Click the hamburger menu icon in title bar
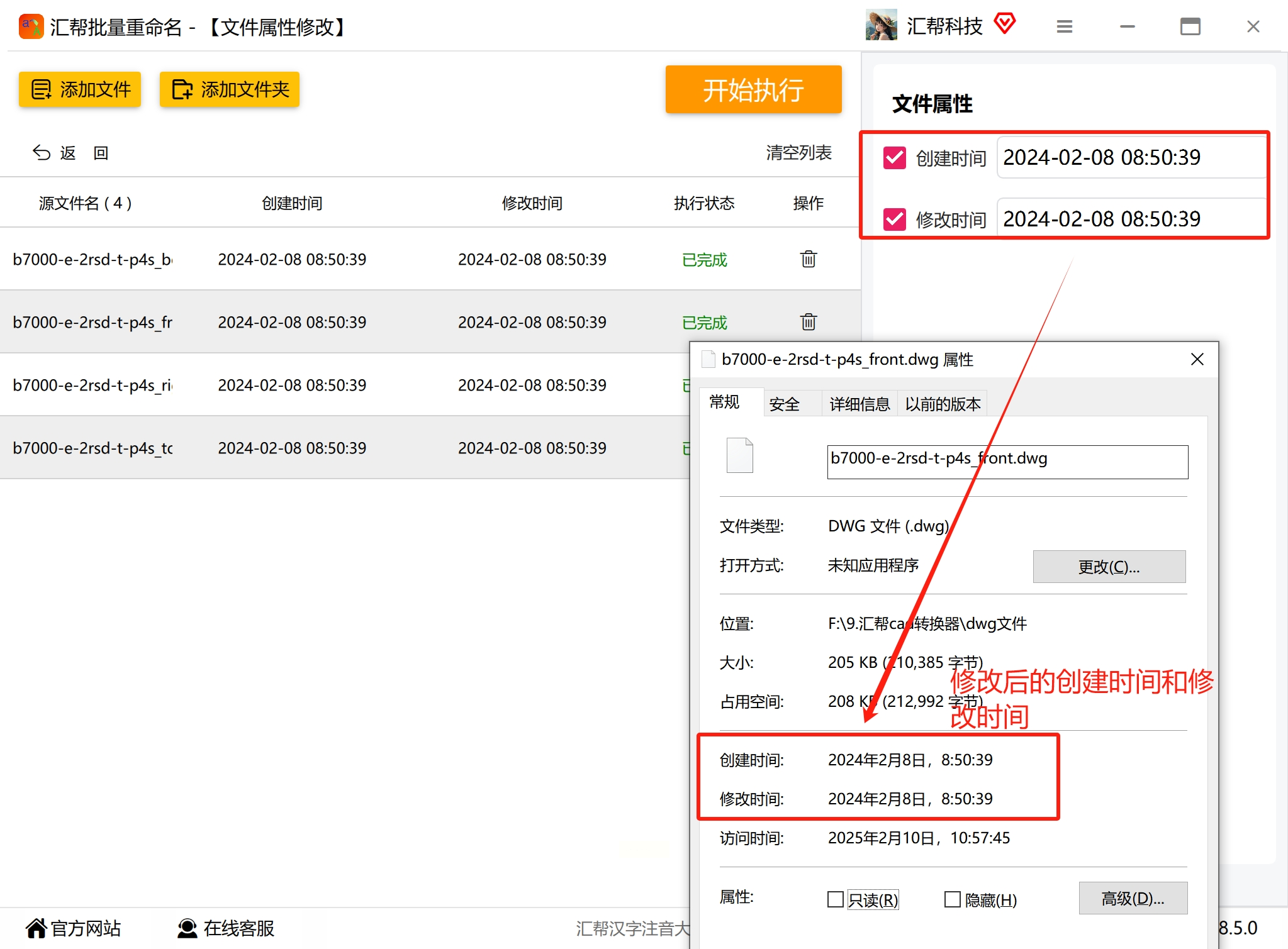Screen dimensions: 1288x949 click(x=1064, y=26)
